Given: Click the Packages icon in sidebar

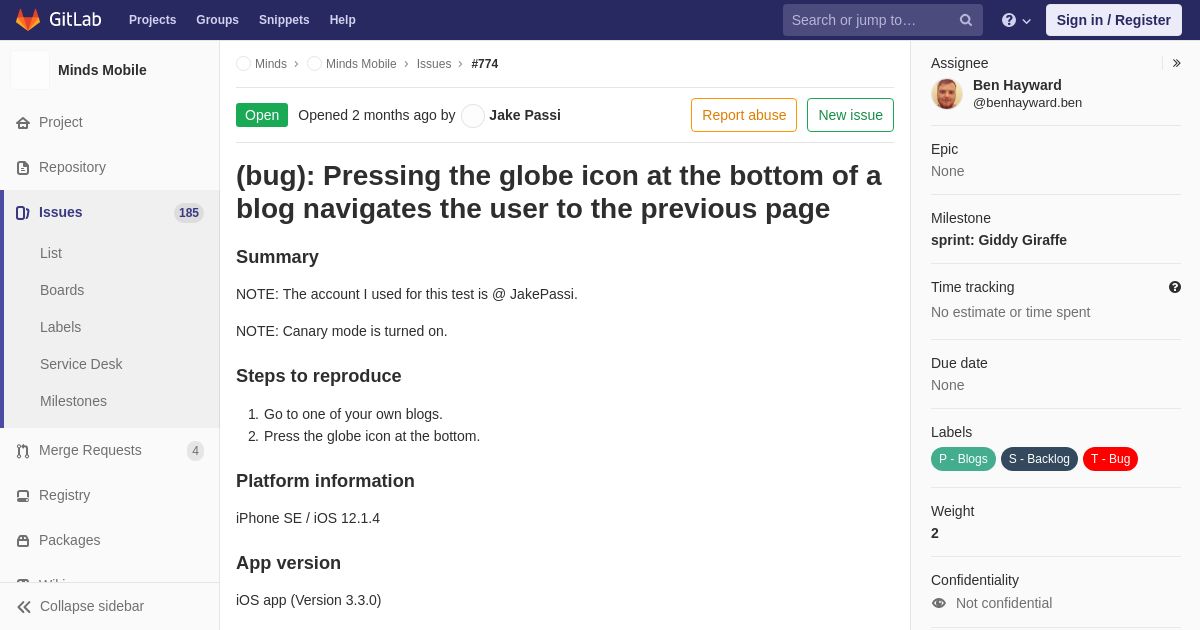Looking at the screenshot, I should (x=23, y=541).
